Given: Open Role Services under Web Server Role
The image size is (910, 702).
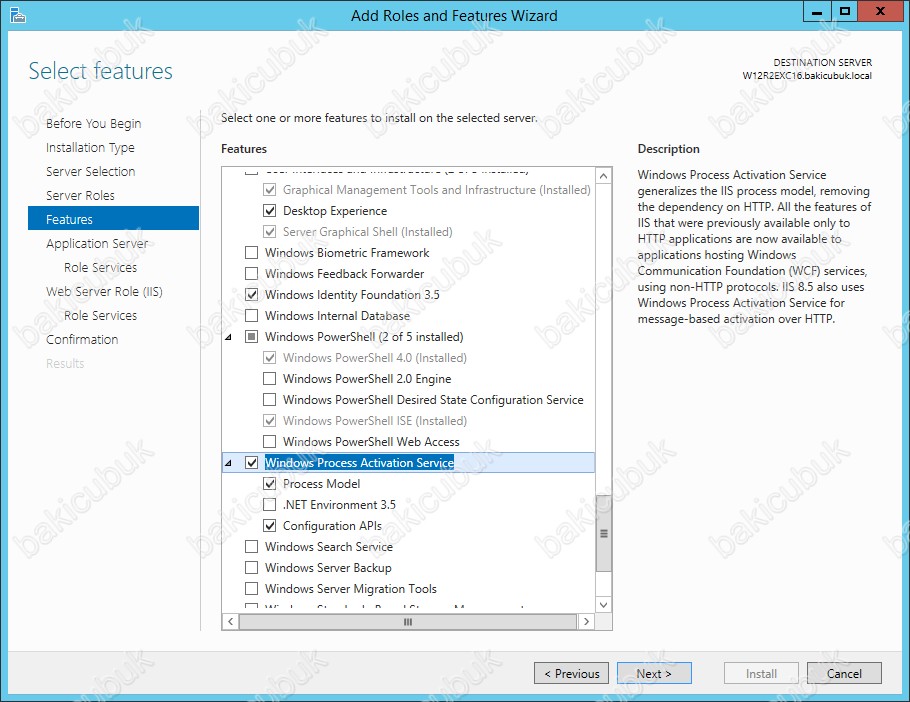Looking at the screenshot, I should (x=100, y=316).
